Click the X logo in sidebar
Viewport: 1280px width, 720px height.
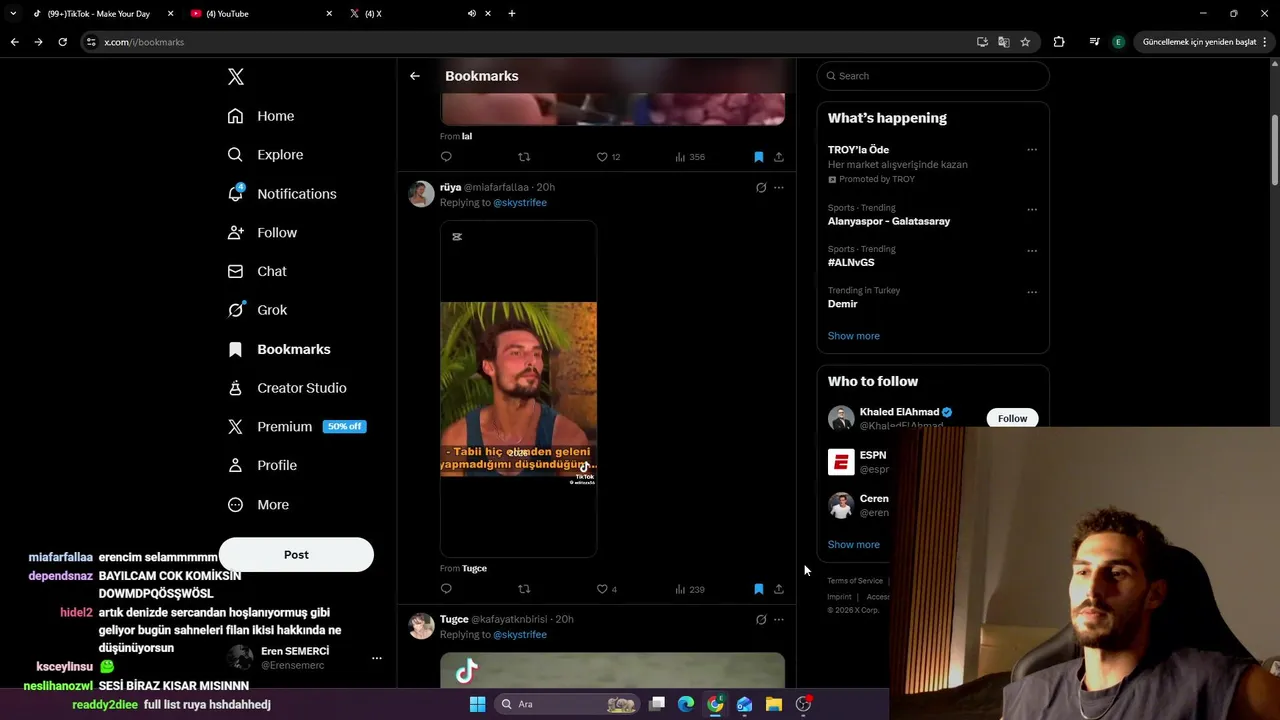point(235,77)
